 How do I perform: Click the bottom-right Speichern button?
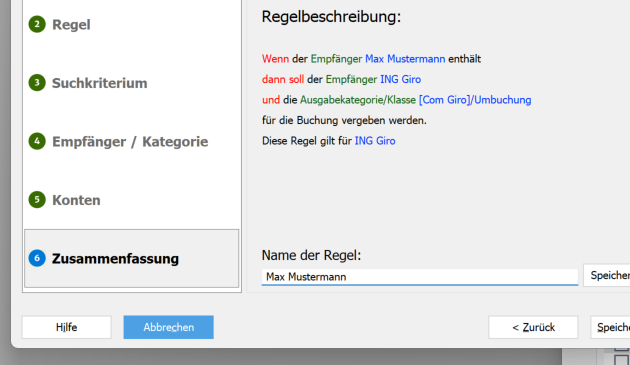tap(610, 327)
